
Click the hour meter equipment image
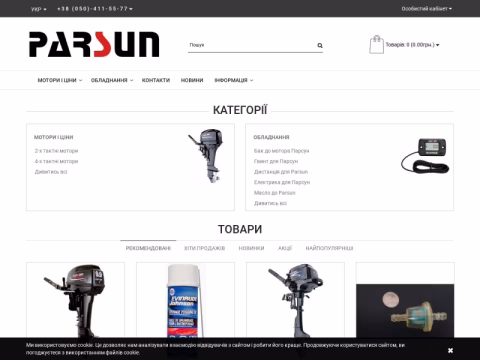pyautogui.click(x=425, y=155)
